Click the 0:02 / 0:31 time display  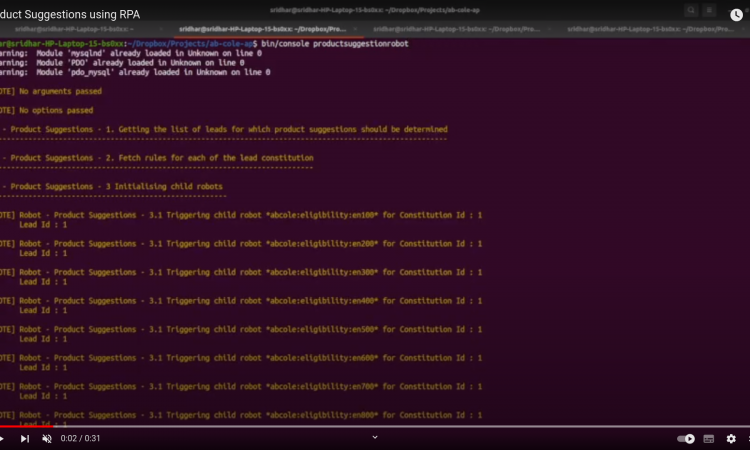81,438
